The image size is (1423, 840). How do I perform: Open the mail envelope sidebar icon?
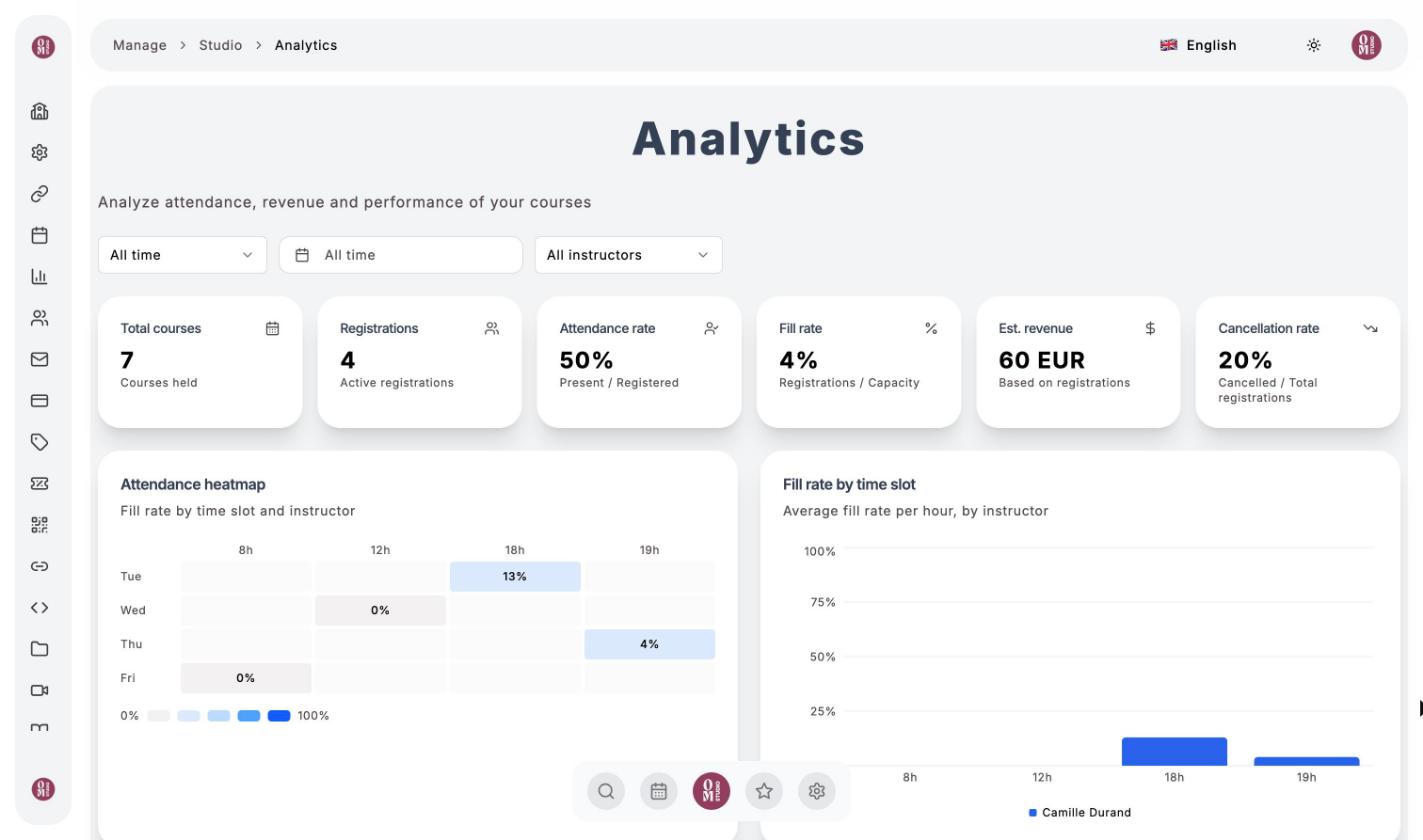click(39, 359)
